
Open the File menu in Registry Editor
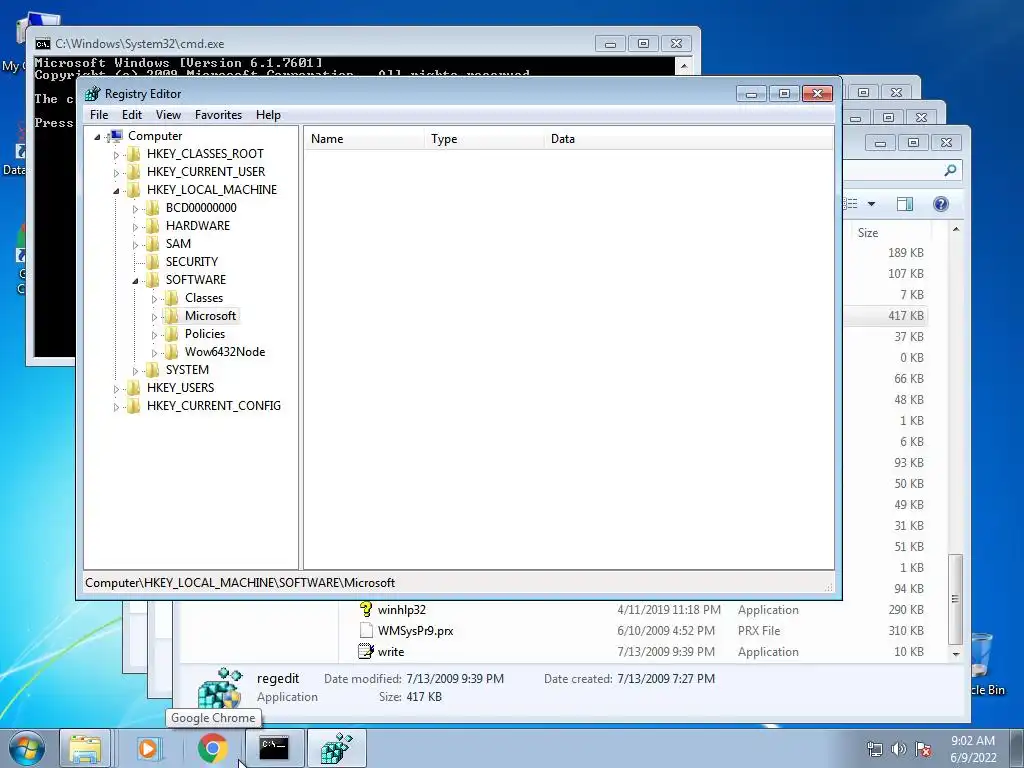coord(99,115)
